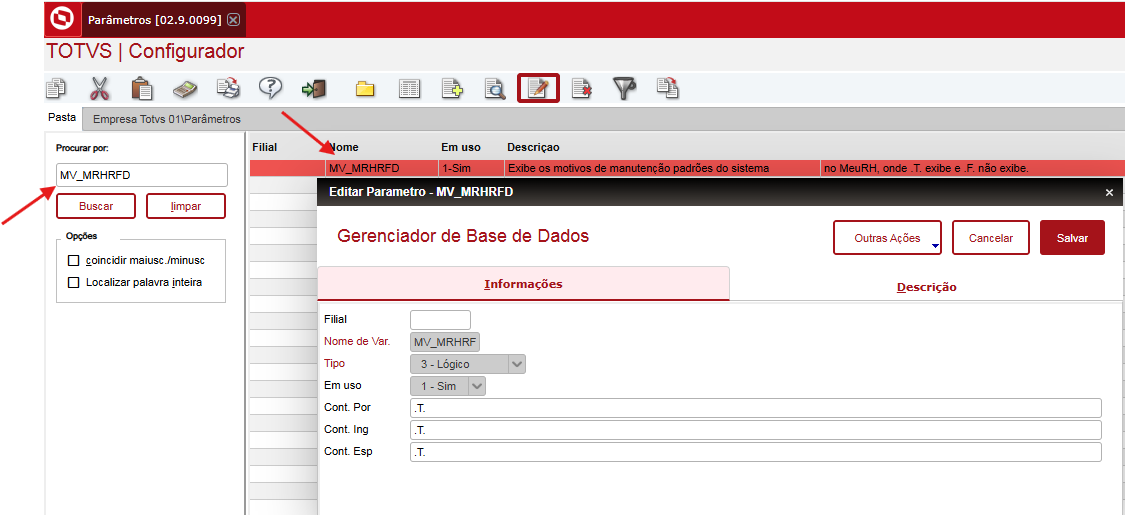Image resolution: width=1125 pixels, height=515 pixels.
Task: Click the Em uso column header
Action: click(x=461, y=147)
